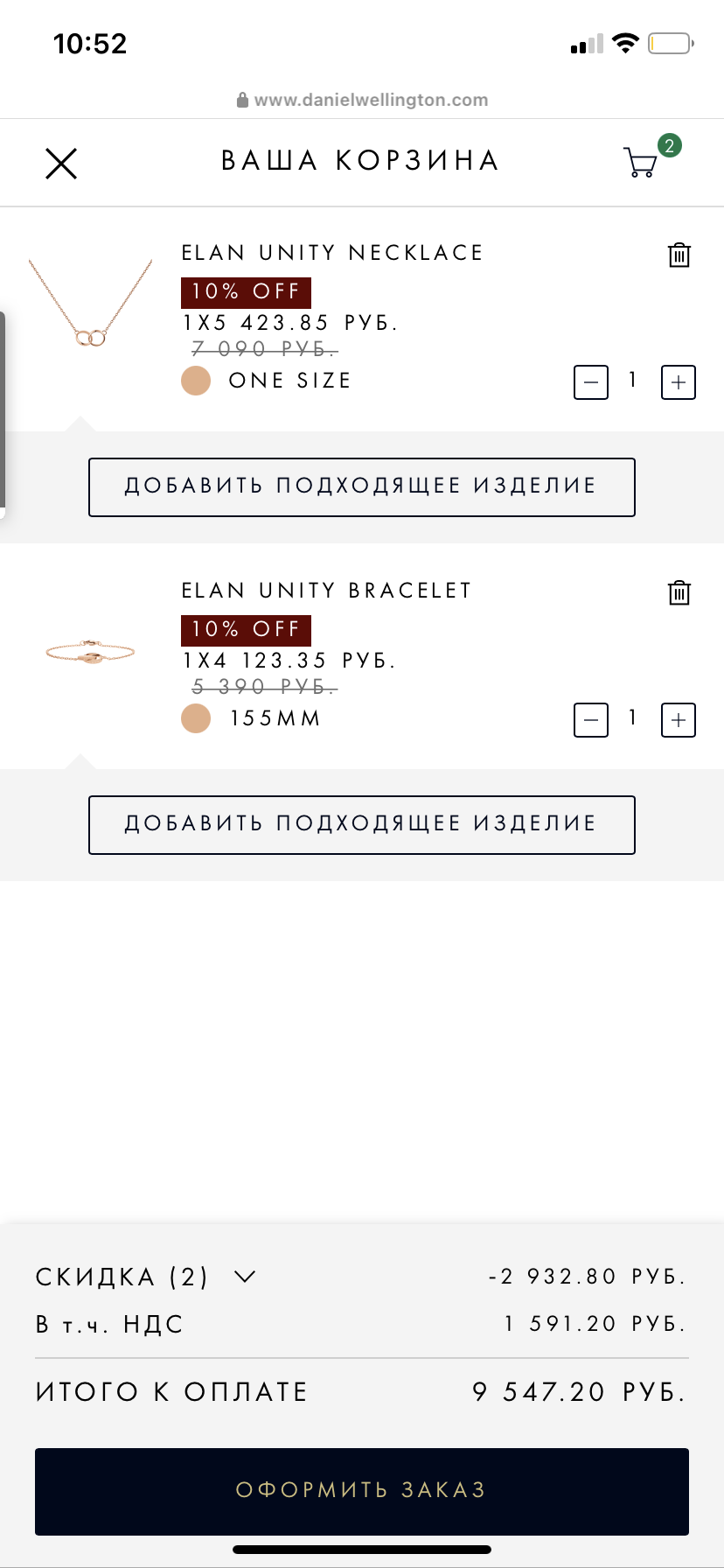Open the Elan Unity Bracelet title link
Screen dimensions: 724x1568
pyautogui.click(x=326, y=591)
